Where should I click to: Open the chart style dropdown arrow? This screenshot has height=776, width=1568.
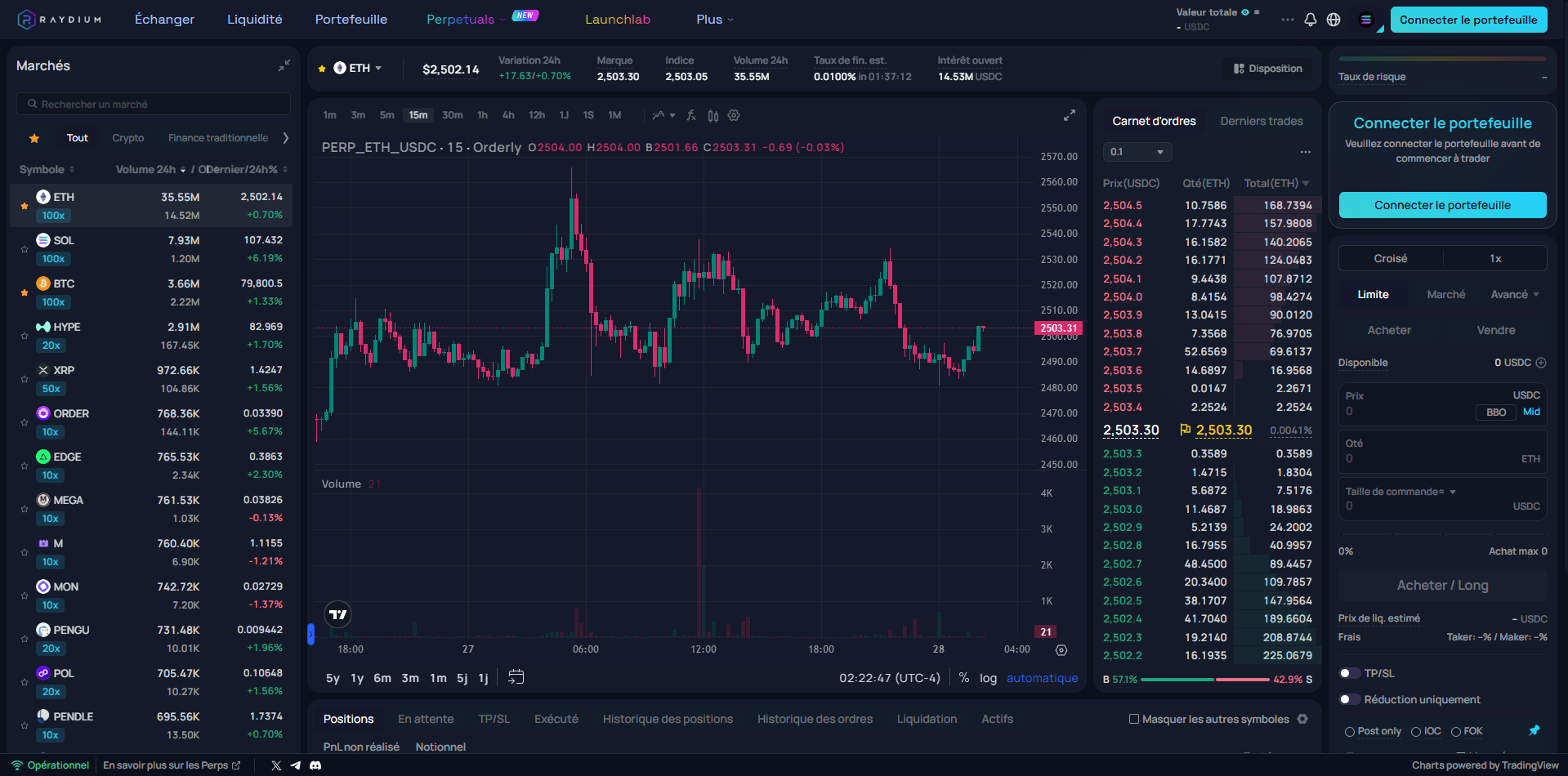tap(672, 115)
